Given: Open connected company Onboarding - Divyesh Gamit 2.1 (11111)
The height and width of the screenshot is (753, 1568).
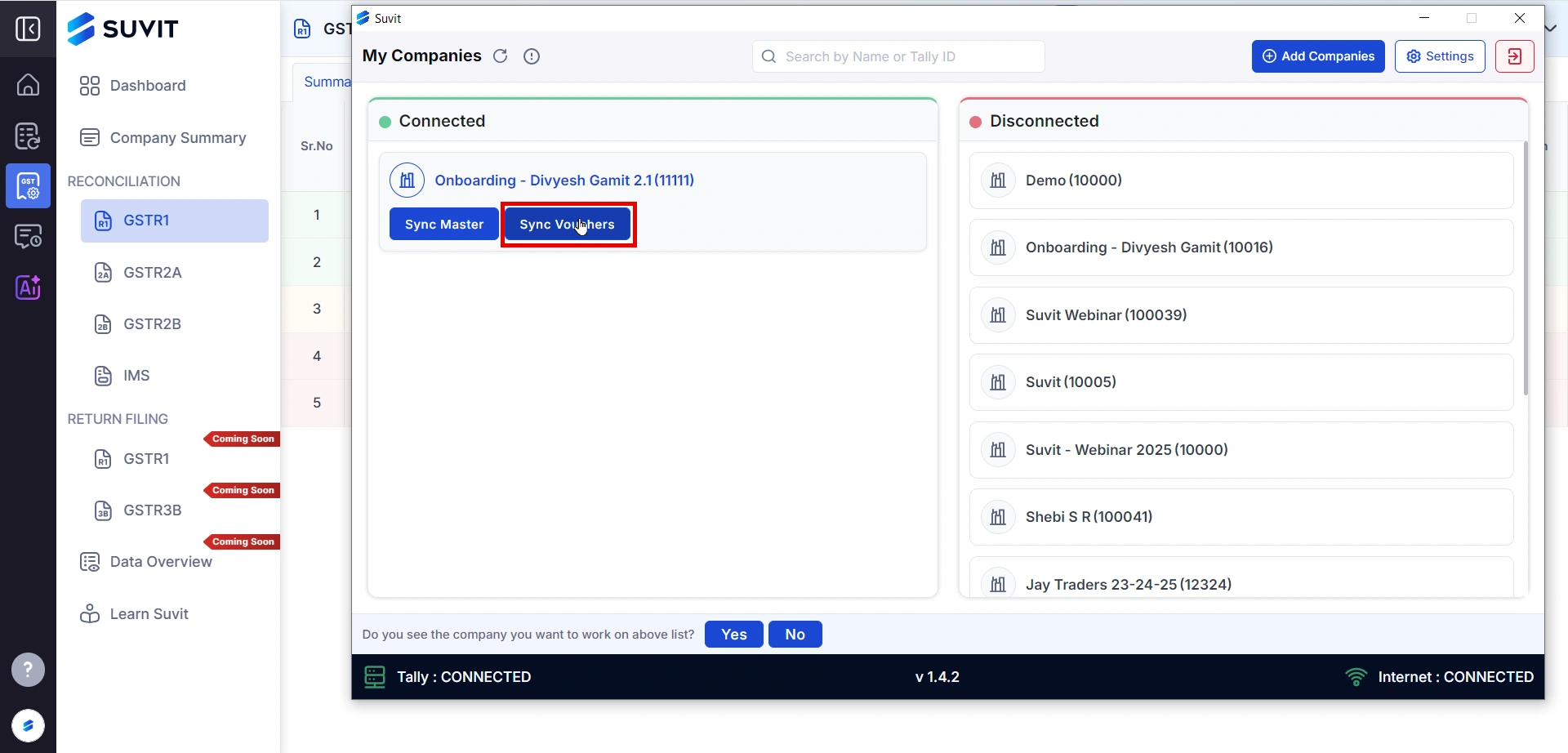Looking at the screenshot, I should (x=564, y=180).
